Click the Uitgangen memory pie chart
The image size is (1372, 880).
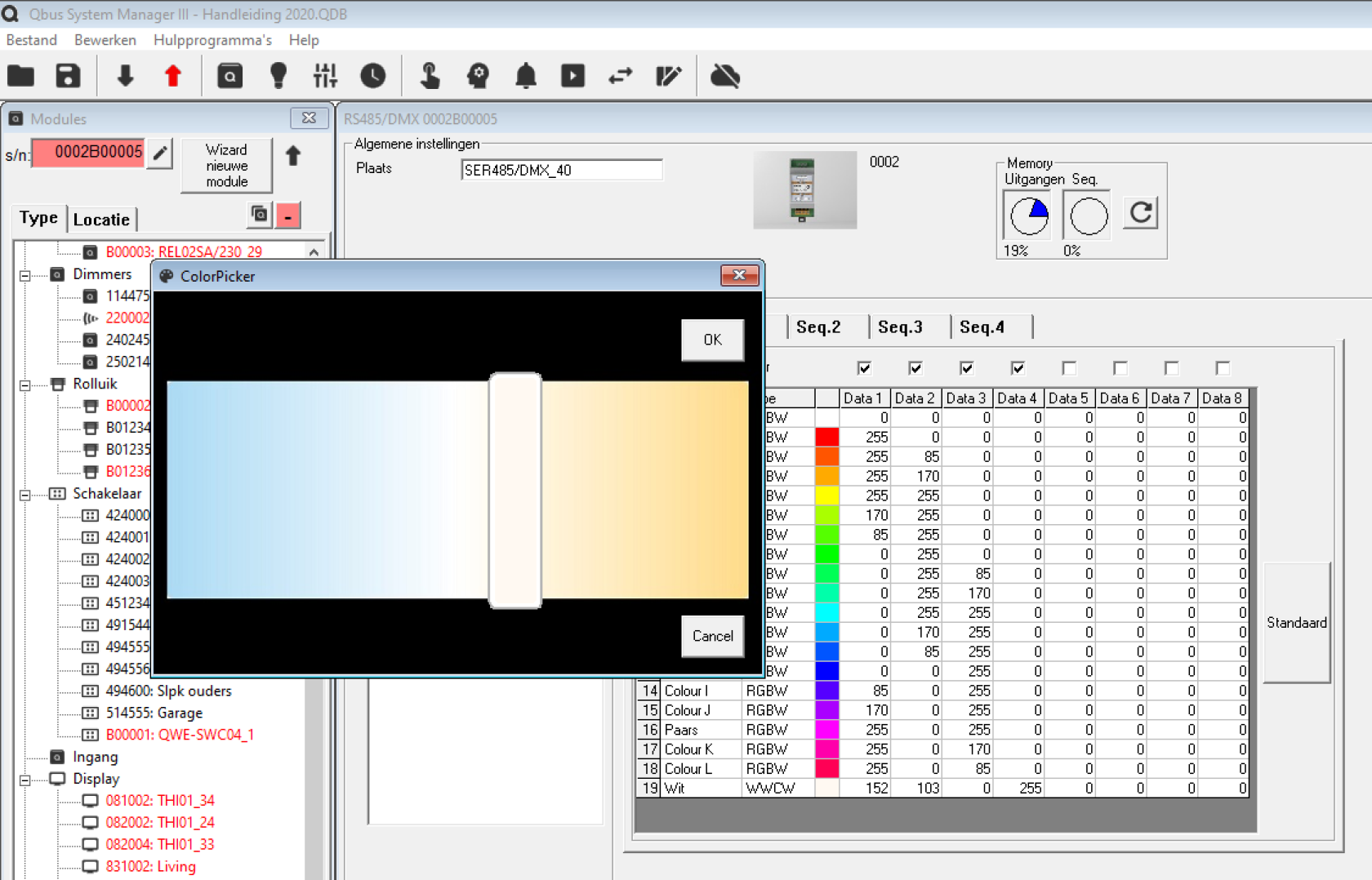click(x=1028, y=216)
